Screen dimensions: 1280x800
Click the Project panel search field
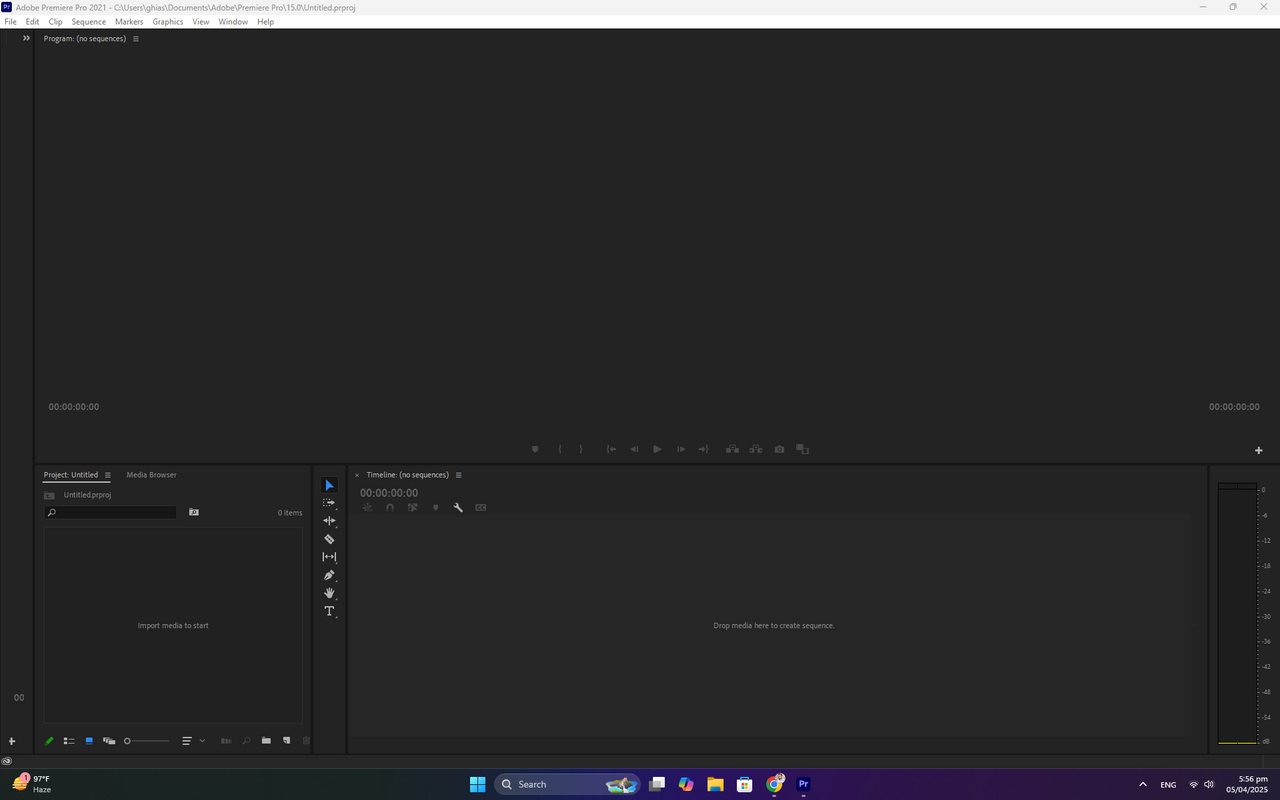click(110, 512)
